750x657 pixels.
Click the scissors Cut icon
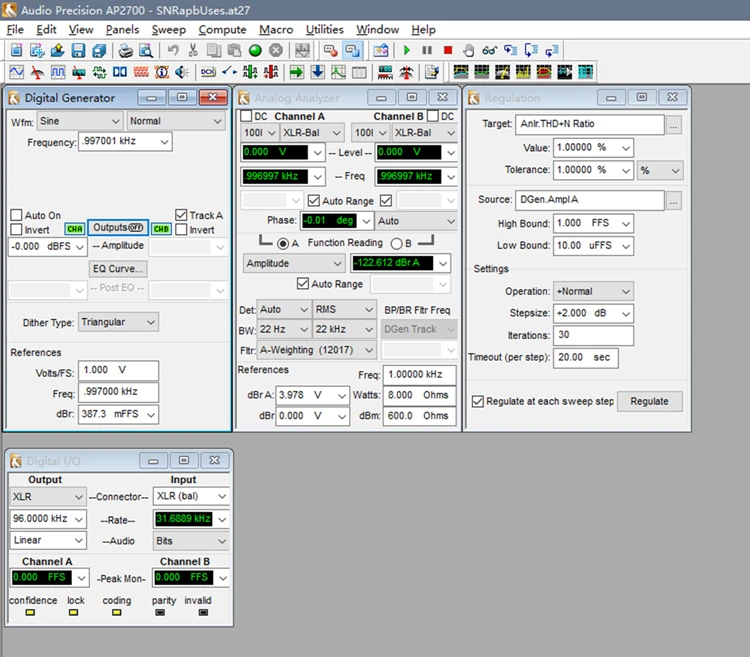click(193, 50)
